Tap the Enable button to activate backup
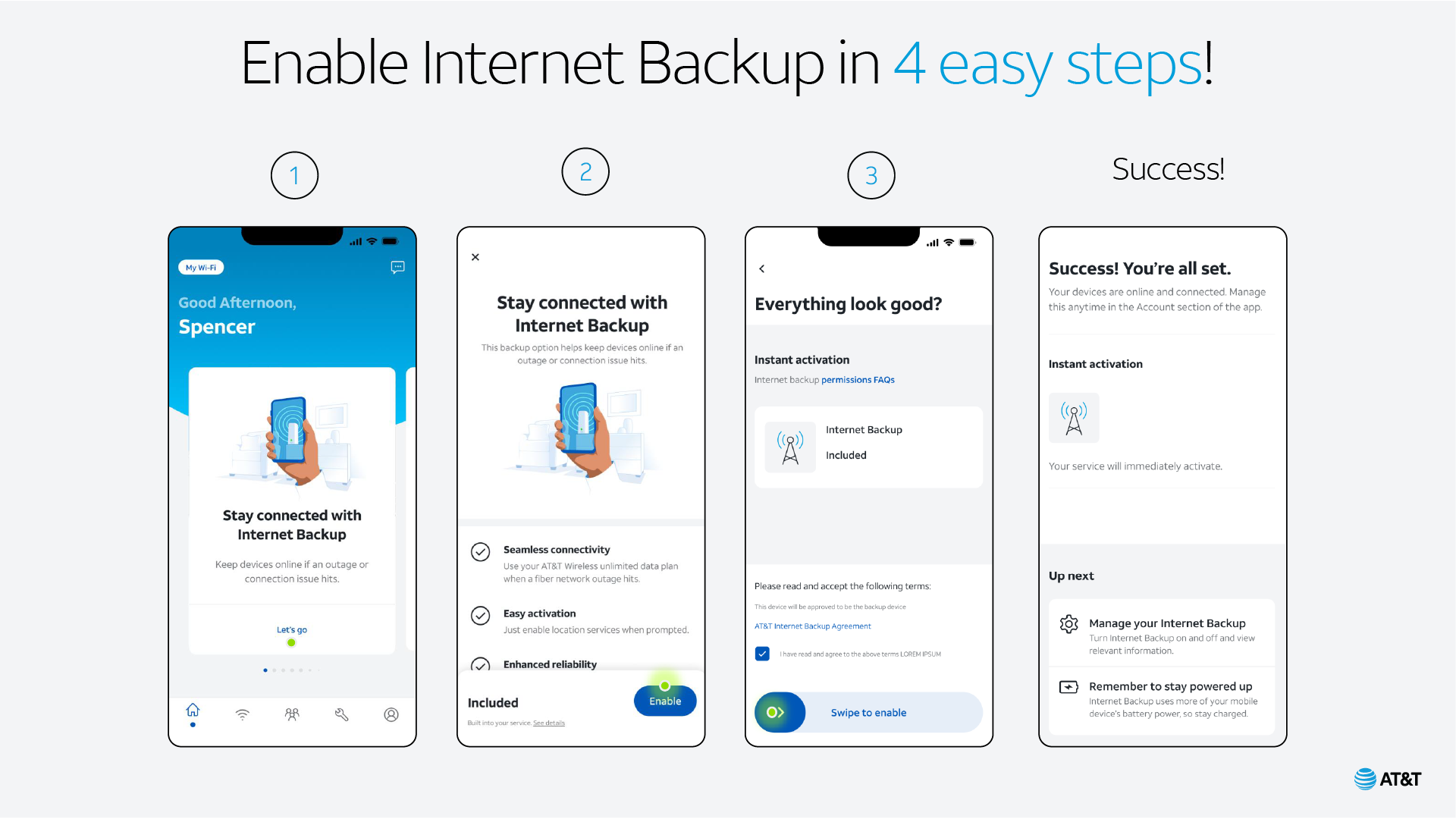1456x819 pixels. click(665, 701)
